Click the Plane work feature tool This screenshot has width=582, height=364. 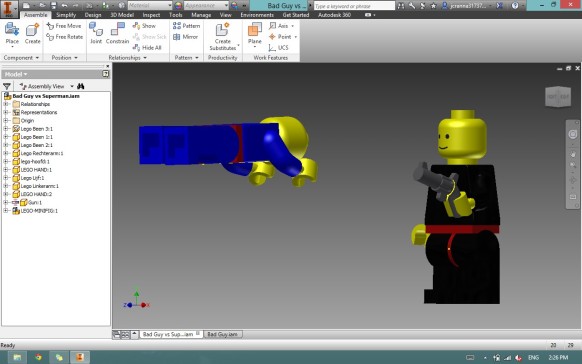(x=255, y=35)
